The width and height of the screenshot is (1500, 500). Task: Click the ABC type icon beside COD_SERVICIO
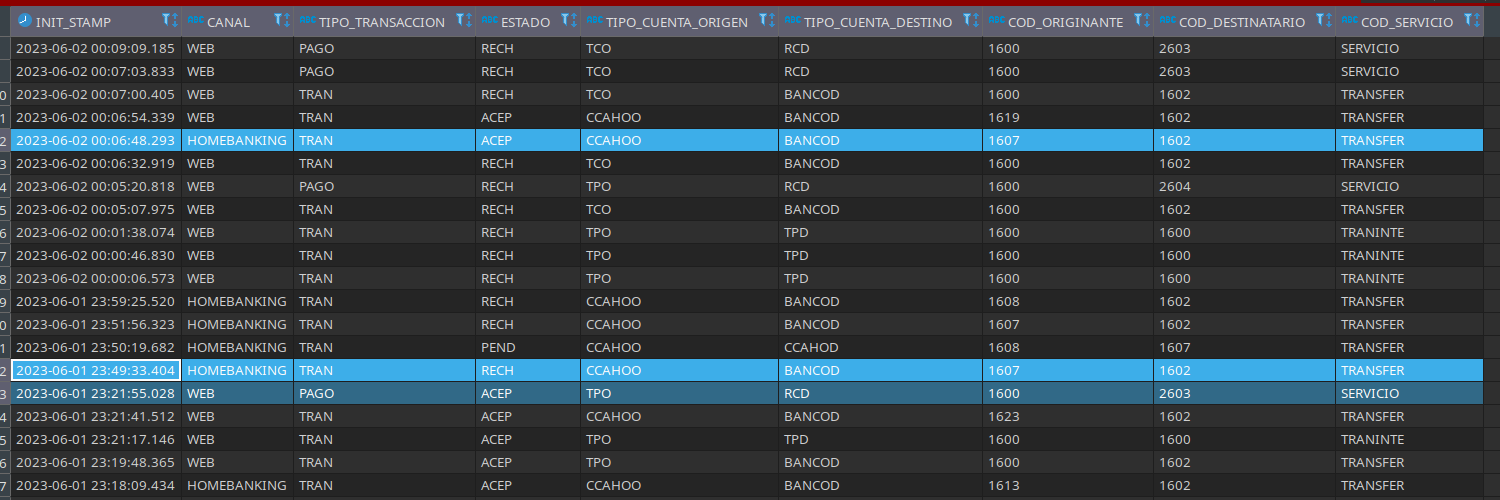1349,21
